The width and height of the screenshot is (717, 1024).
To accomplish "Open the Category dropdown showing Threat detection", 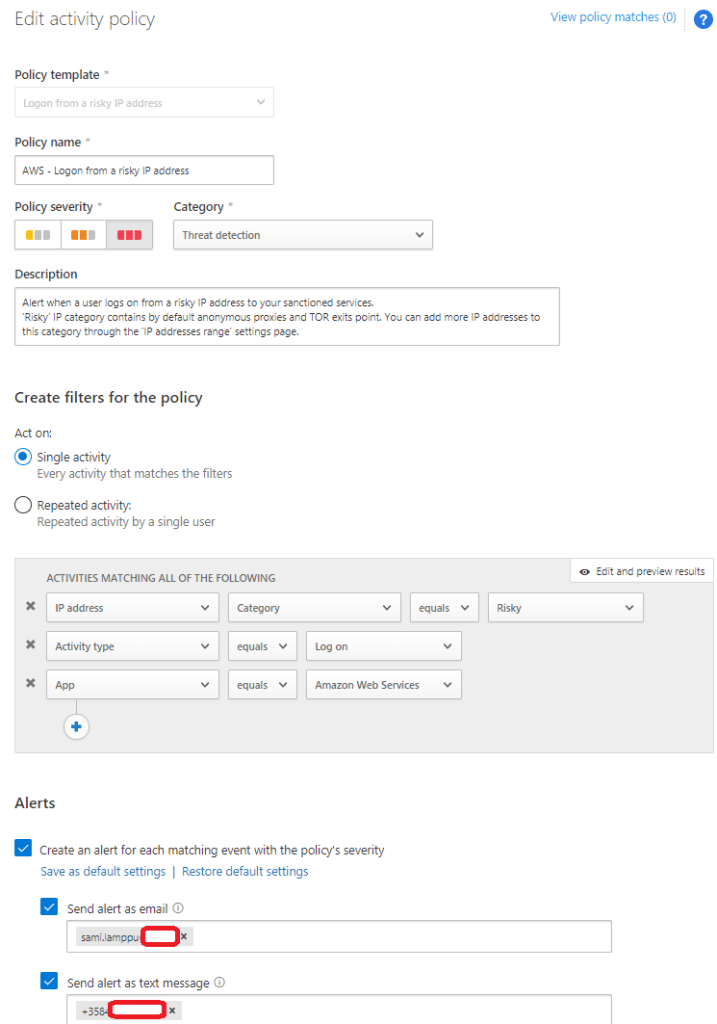I will (302, 235).
